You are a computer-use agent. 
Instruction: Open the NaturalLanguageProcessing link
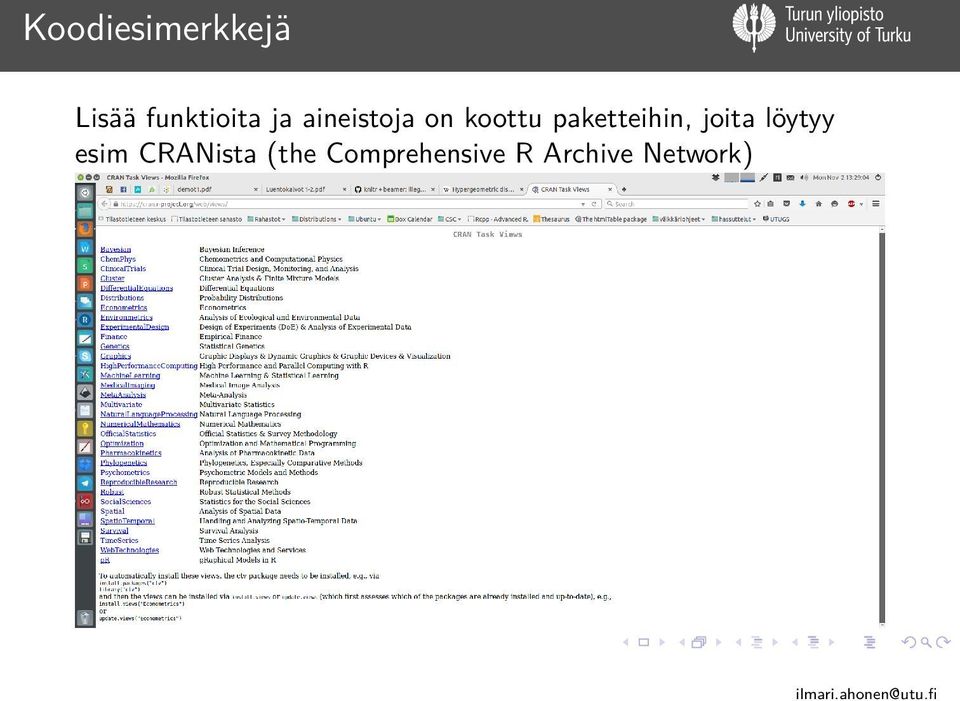coord(149,414)
